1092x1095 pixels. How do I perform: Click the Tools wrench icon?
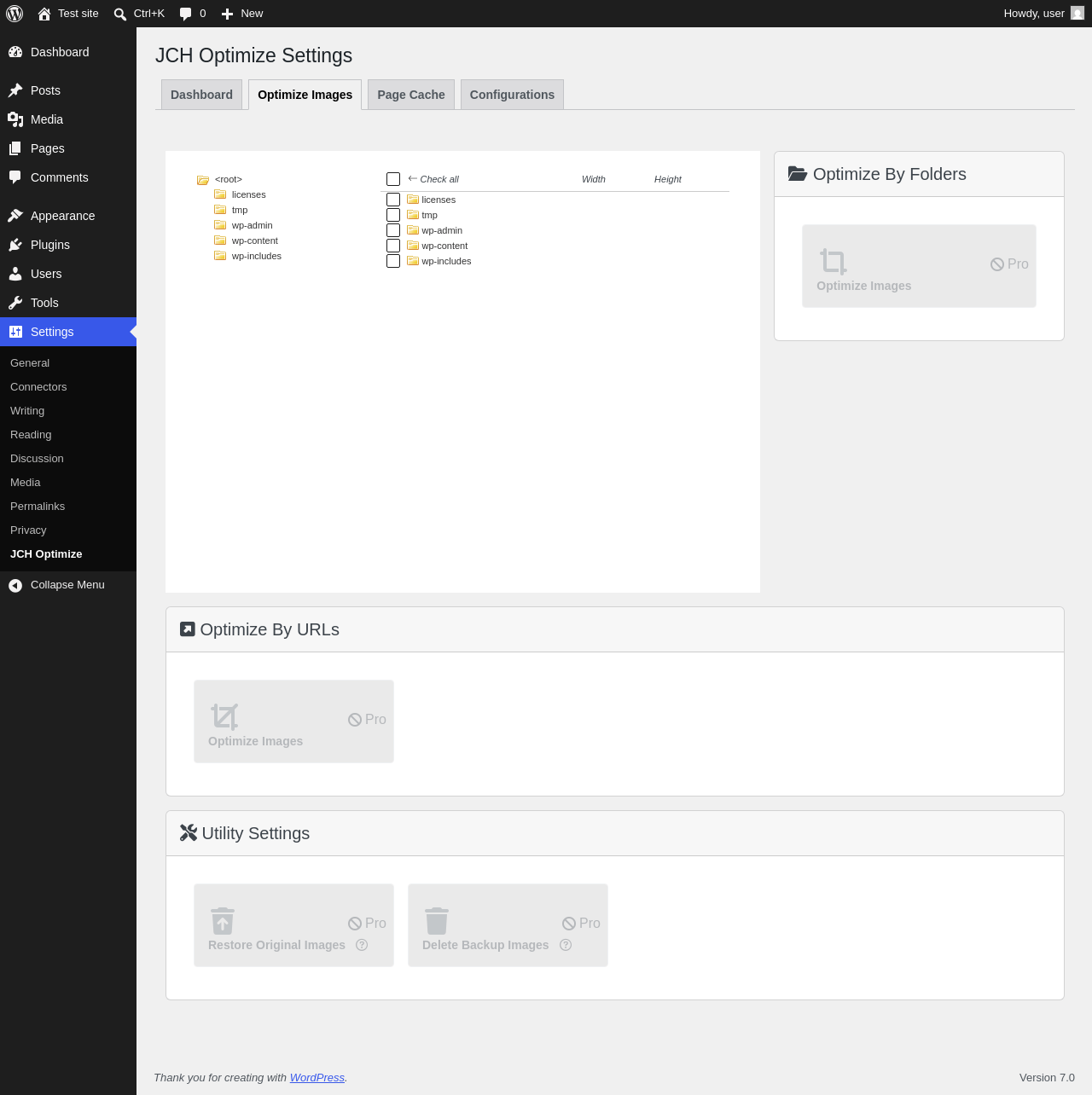(x=15, y=303)
